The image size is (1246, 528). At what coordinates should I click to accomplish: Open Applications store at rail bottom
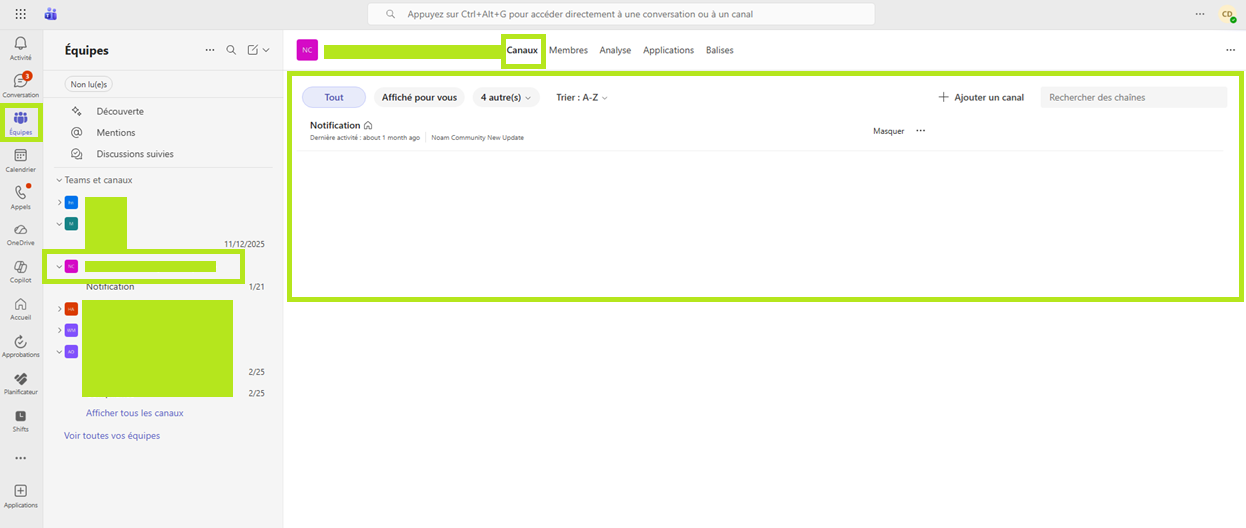point(20,495)
